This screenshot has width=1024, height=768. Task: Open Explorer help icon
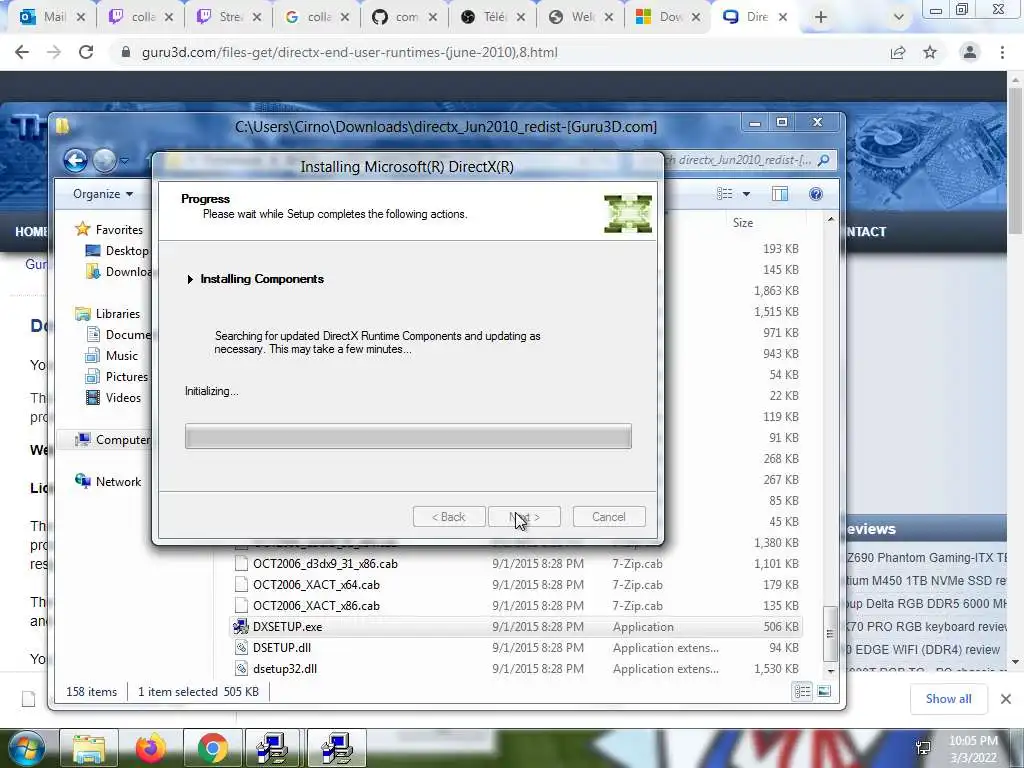(816, 194)
